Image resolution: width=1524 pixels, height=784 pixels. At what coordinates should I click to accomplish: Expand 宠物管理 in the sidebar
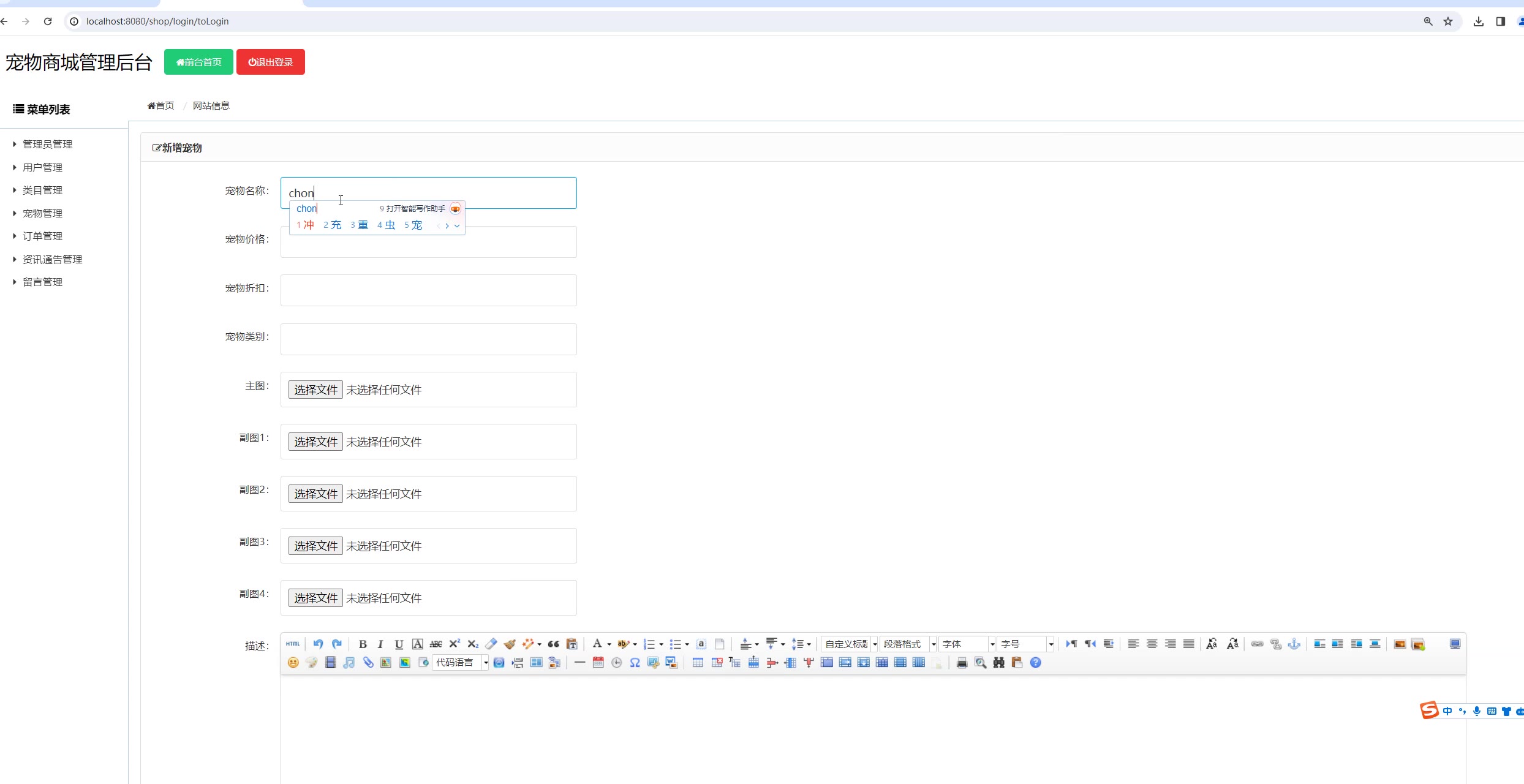coord(43,213)
